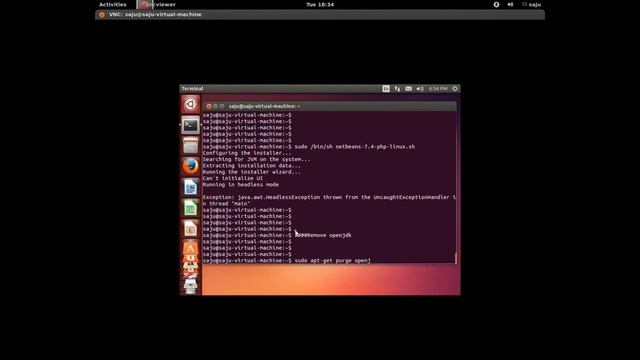The width and height of the screenshot is (640, 360).
Task: Open the accessibility icon in GNOME top bar
Action: click(496, 4)
